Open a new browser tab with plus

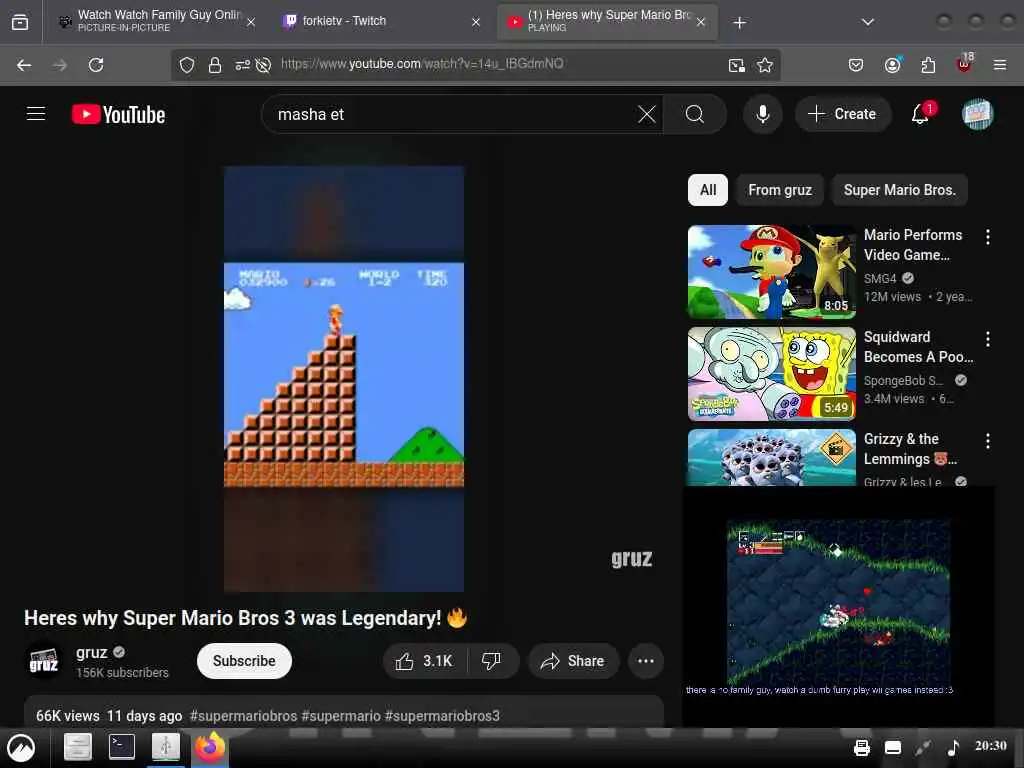point(739,23)
